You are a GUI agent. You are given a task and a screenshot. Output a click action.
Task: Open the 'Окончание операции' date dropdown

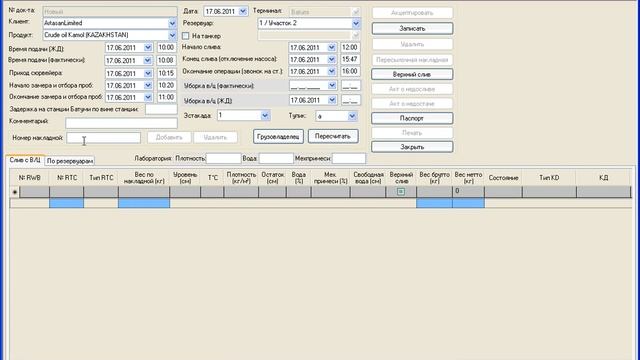click(331, 71)
